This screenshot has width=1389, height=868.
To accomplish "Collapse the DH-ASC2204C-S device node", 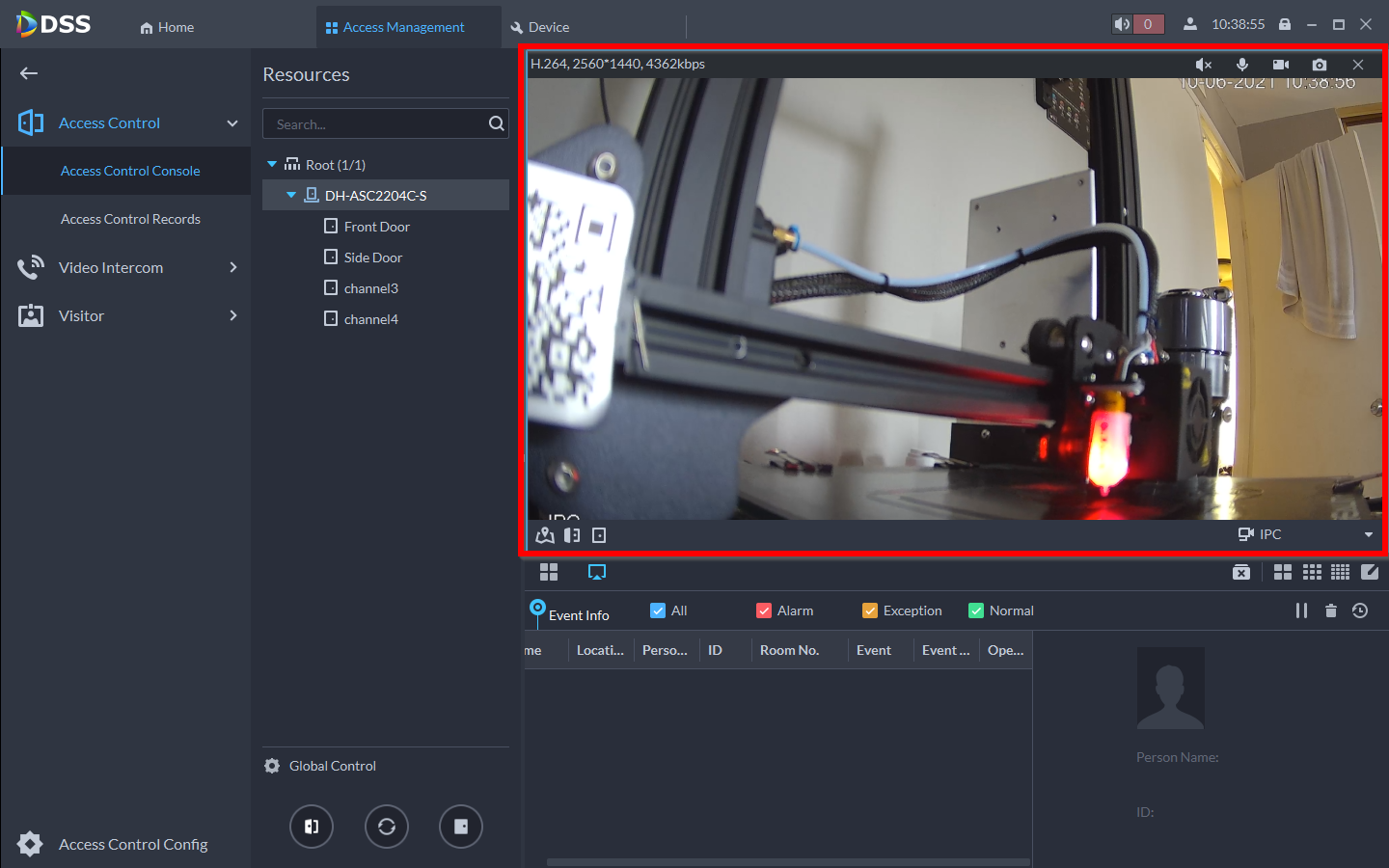I will [x=291, y=195].
